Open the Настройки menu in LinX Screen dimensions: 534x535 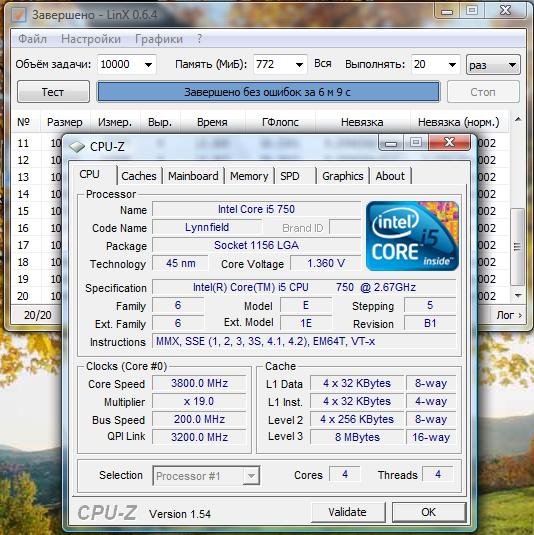pyautogui.click(x=91, y=39)
